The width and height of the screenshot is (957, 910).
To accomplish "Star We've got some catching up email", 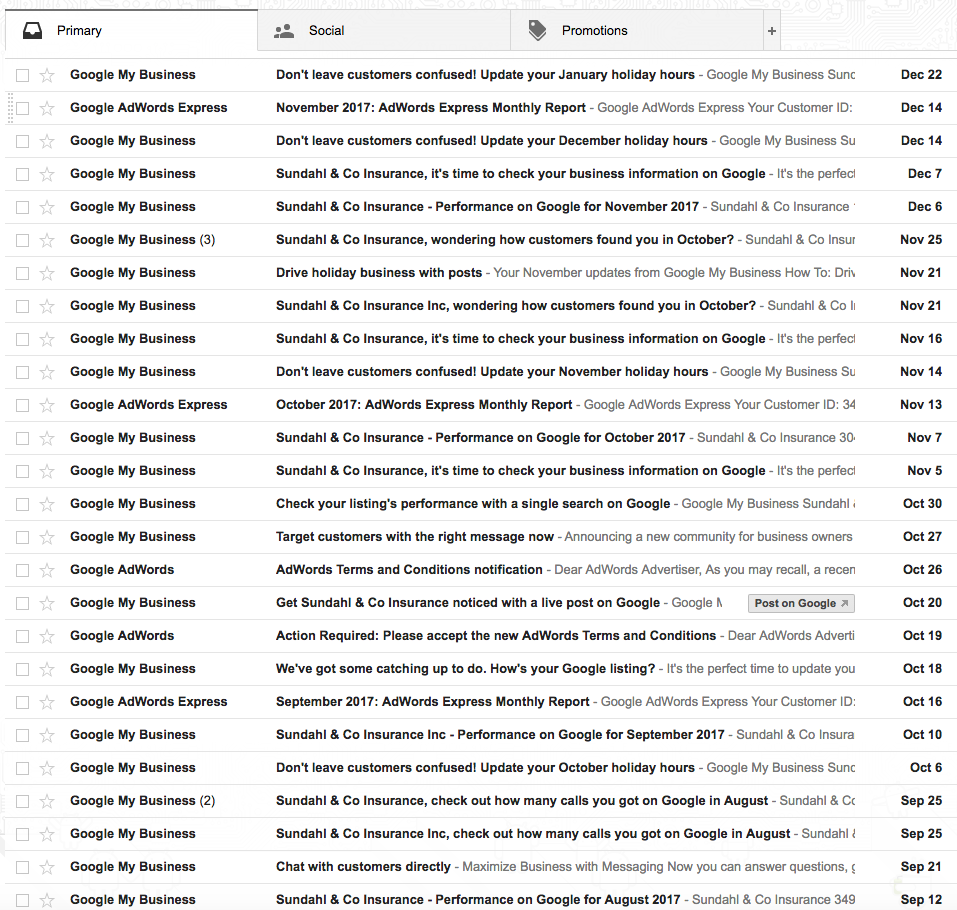I will click(47, 669).
